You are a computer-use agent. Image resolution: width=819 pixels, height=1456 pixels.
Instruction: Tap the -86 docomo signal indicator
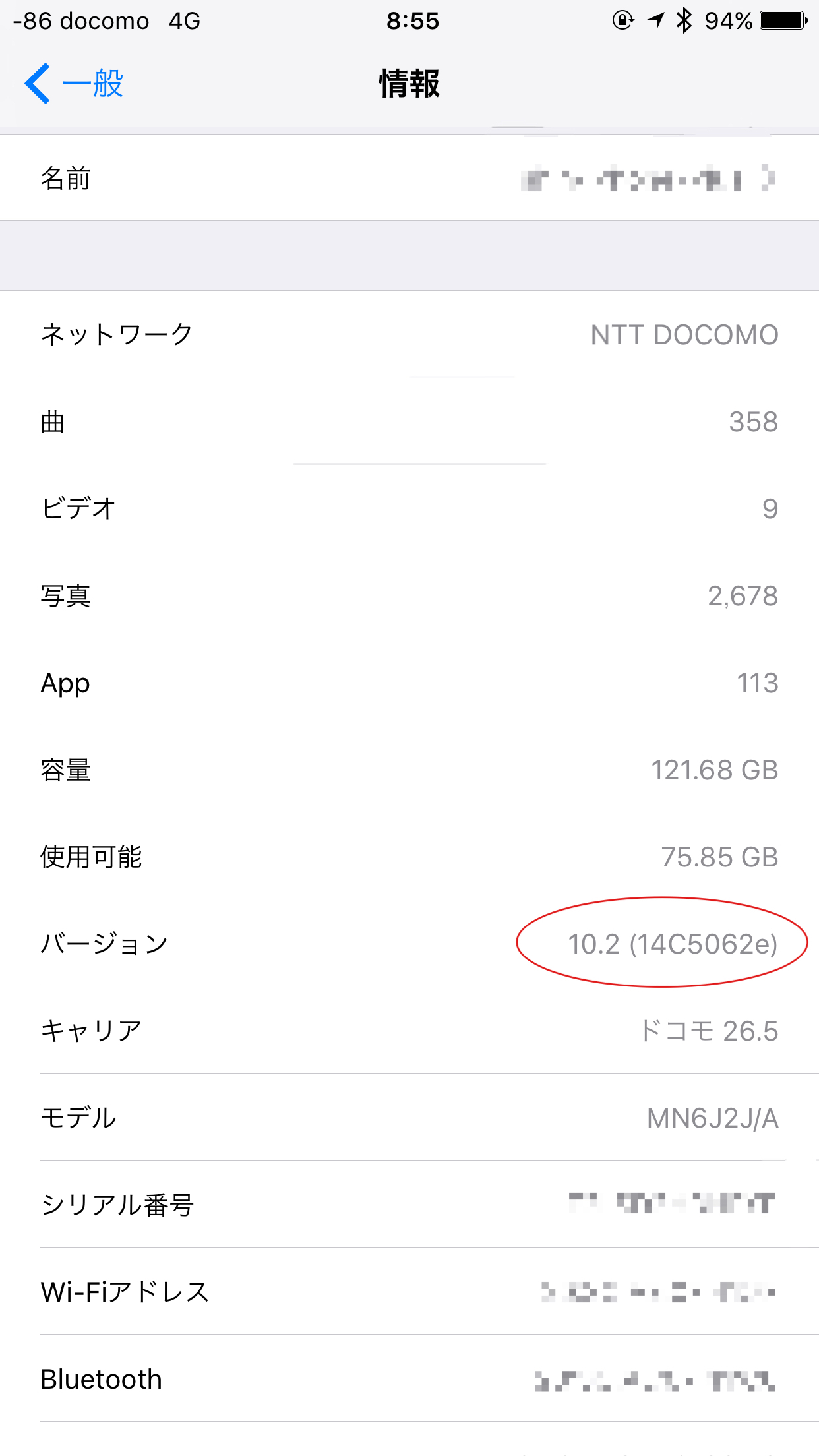(x=81, y=21)
